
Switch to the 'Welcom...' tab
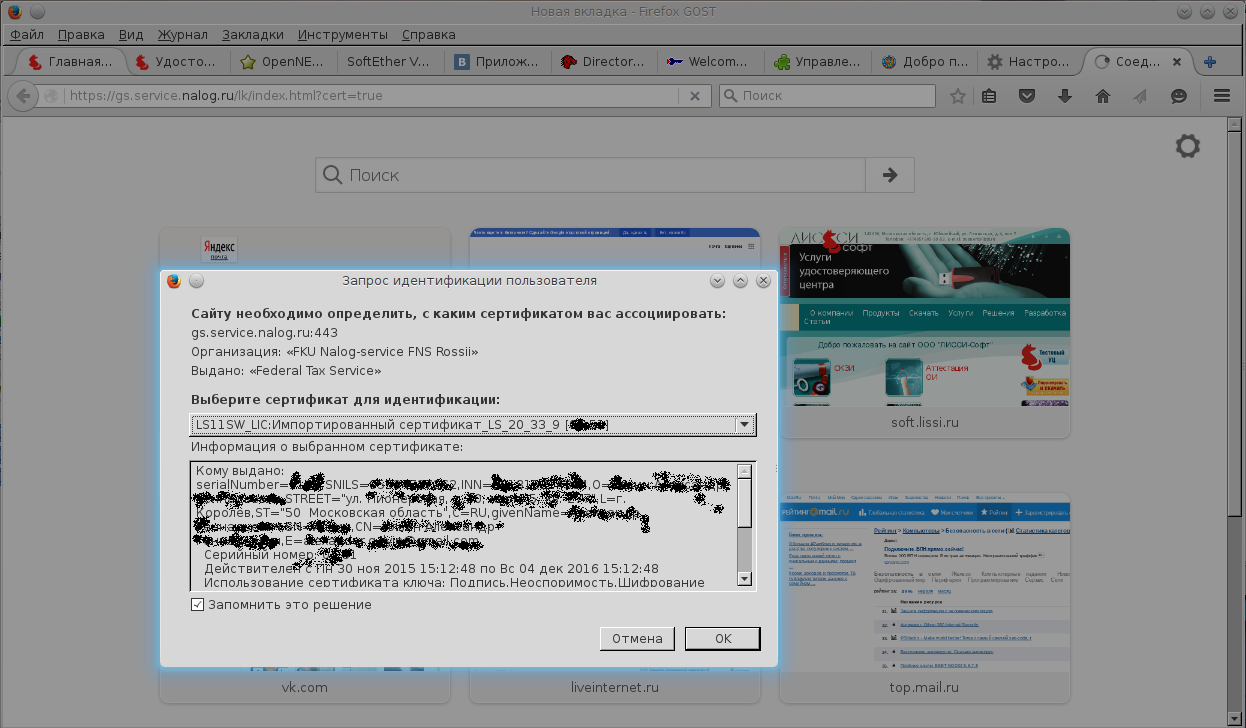click(710, 62)
